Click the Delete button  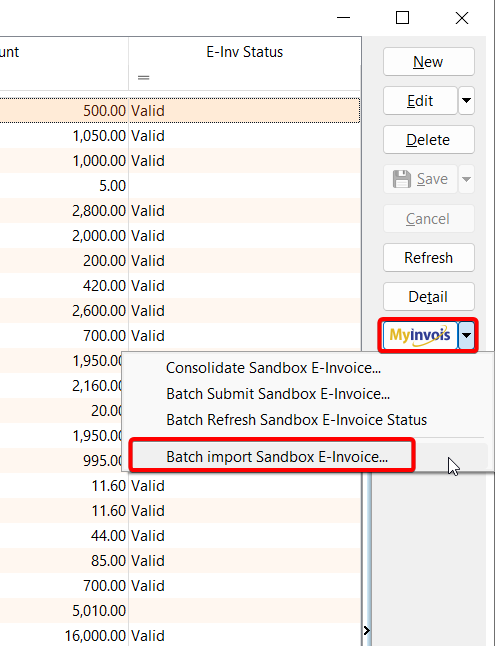point(429,140)
